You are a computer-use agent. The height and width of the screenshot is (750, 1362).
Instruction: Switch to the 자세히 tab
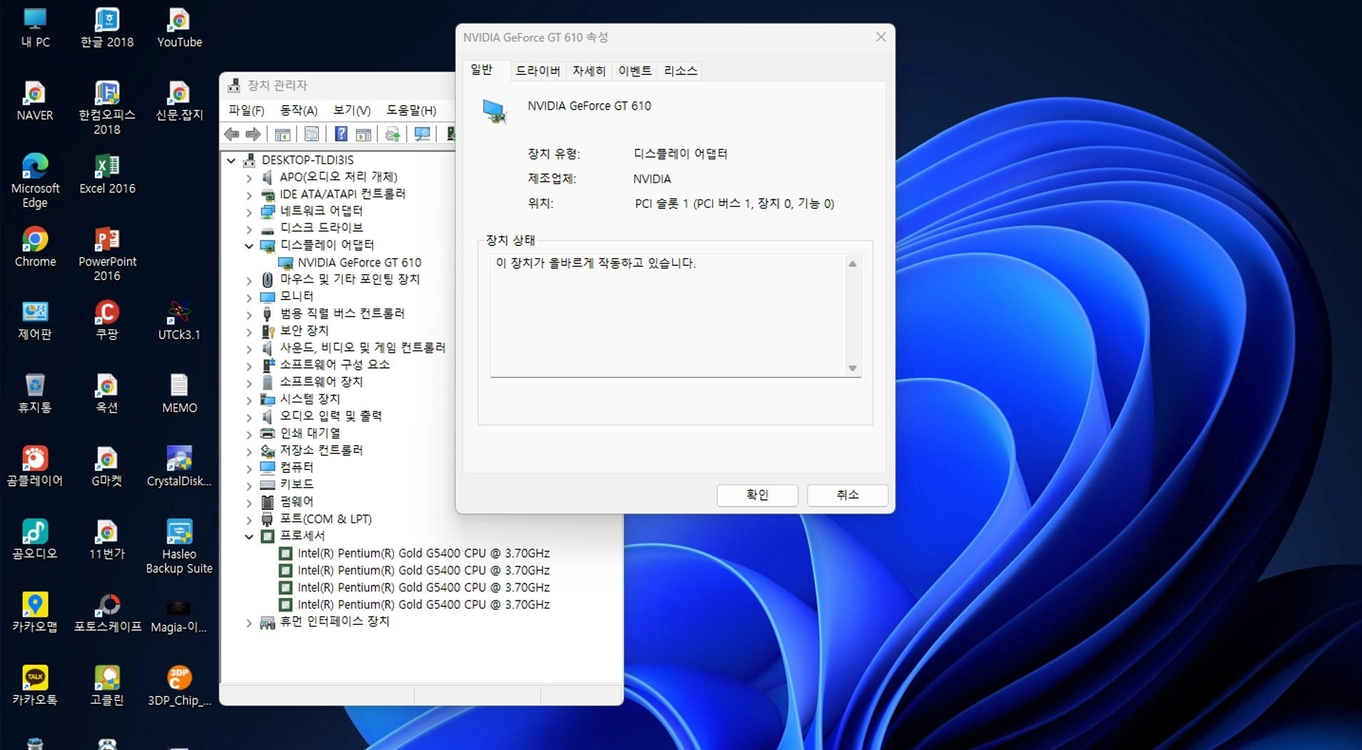pyautogui.click(x=589, y=71)
